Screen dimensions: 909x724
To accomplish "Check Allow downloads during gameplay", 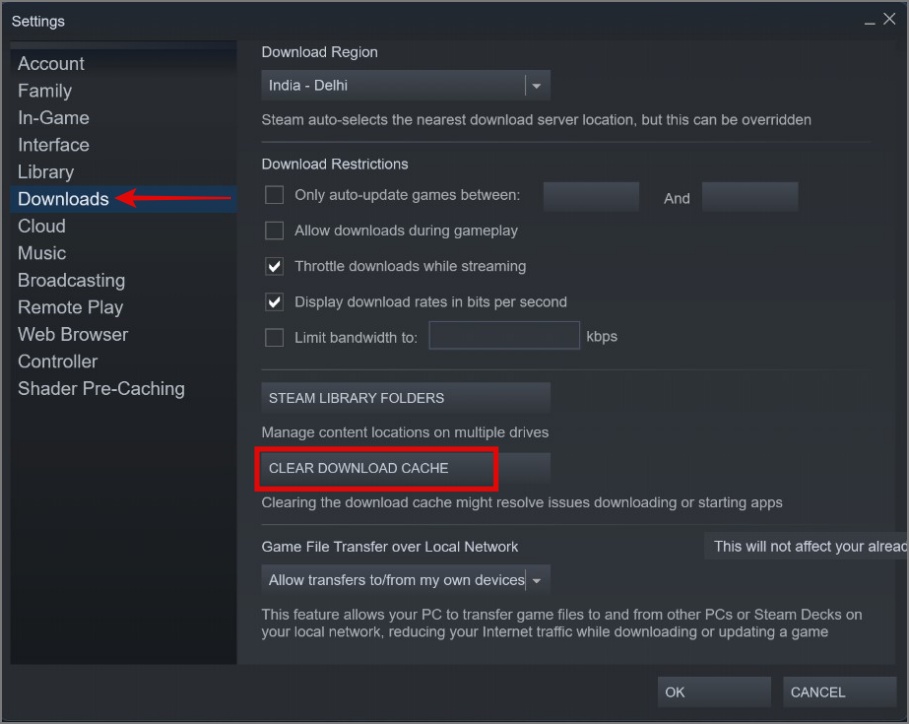I will coord(274,231).
